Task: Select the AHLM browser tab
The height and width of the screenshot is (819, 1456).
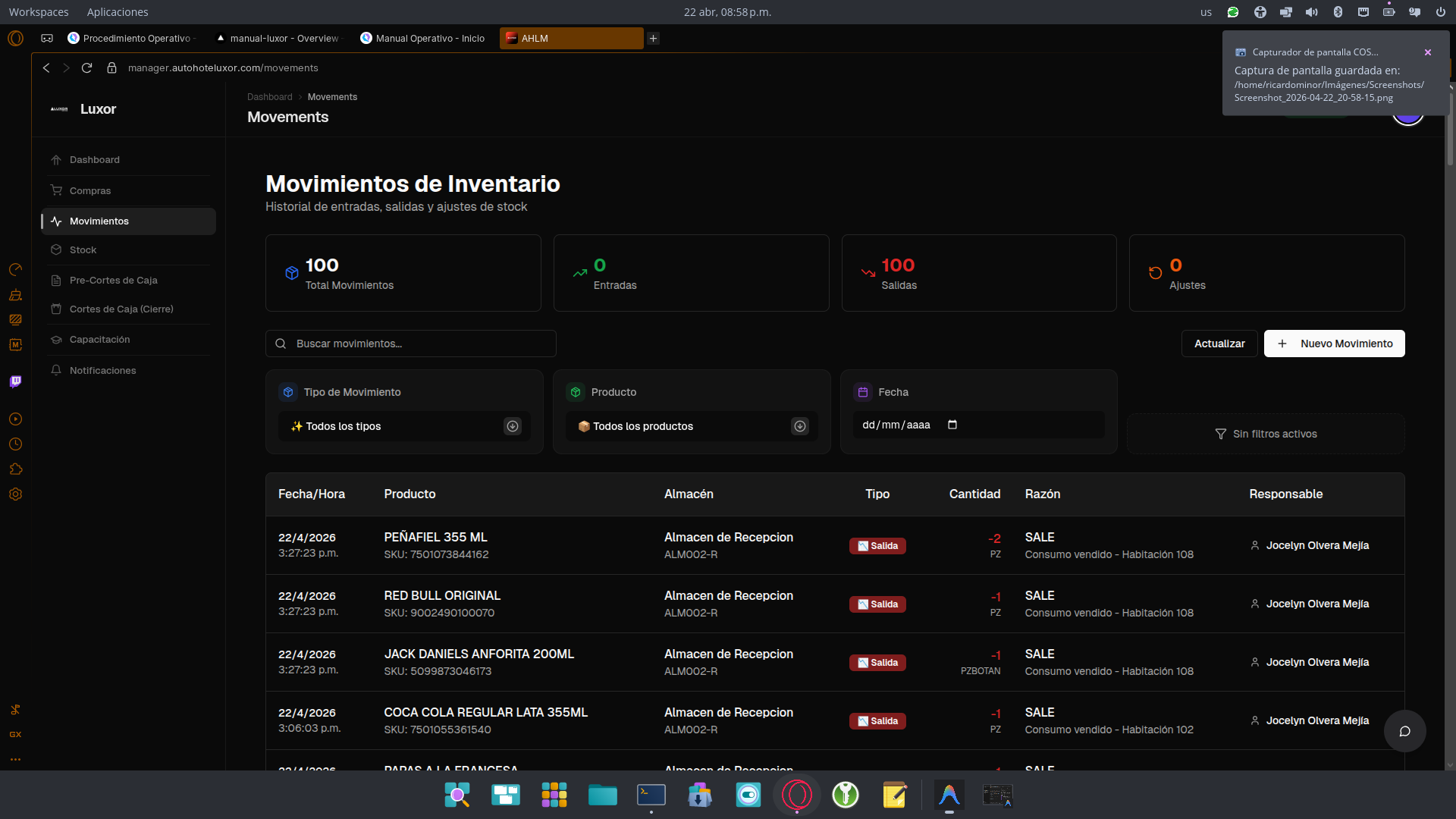Action: (571, 39)
